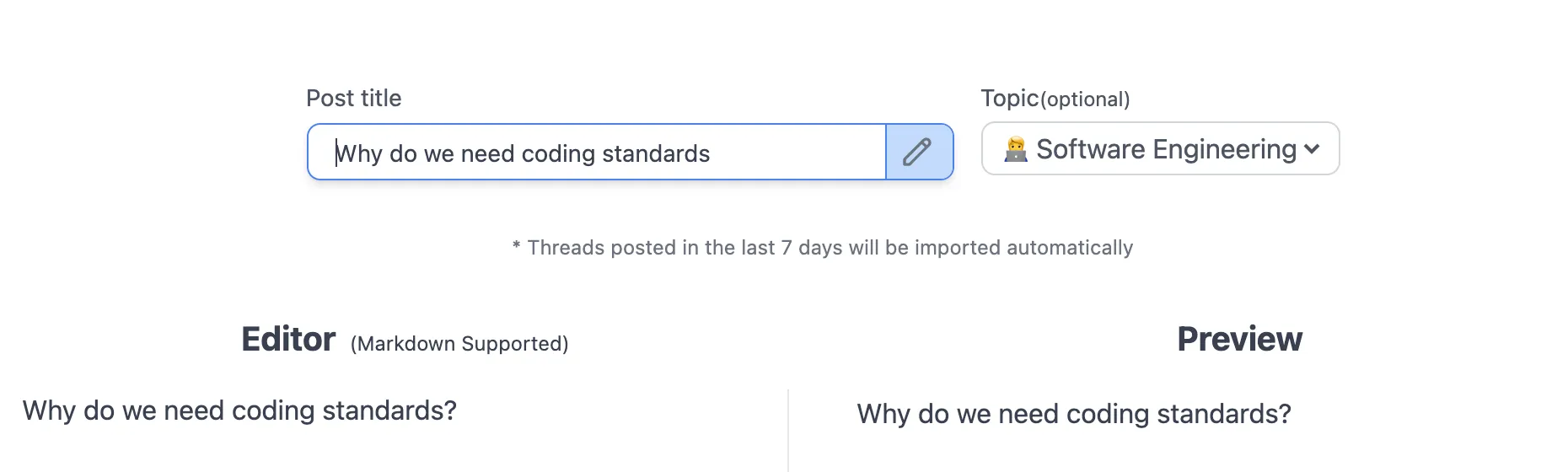Image resolution: width=1568 pixels, height=472 pixels.
Task: Click the 'Topic' label text
Action: (x=1009, y=99)
